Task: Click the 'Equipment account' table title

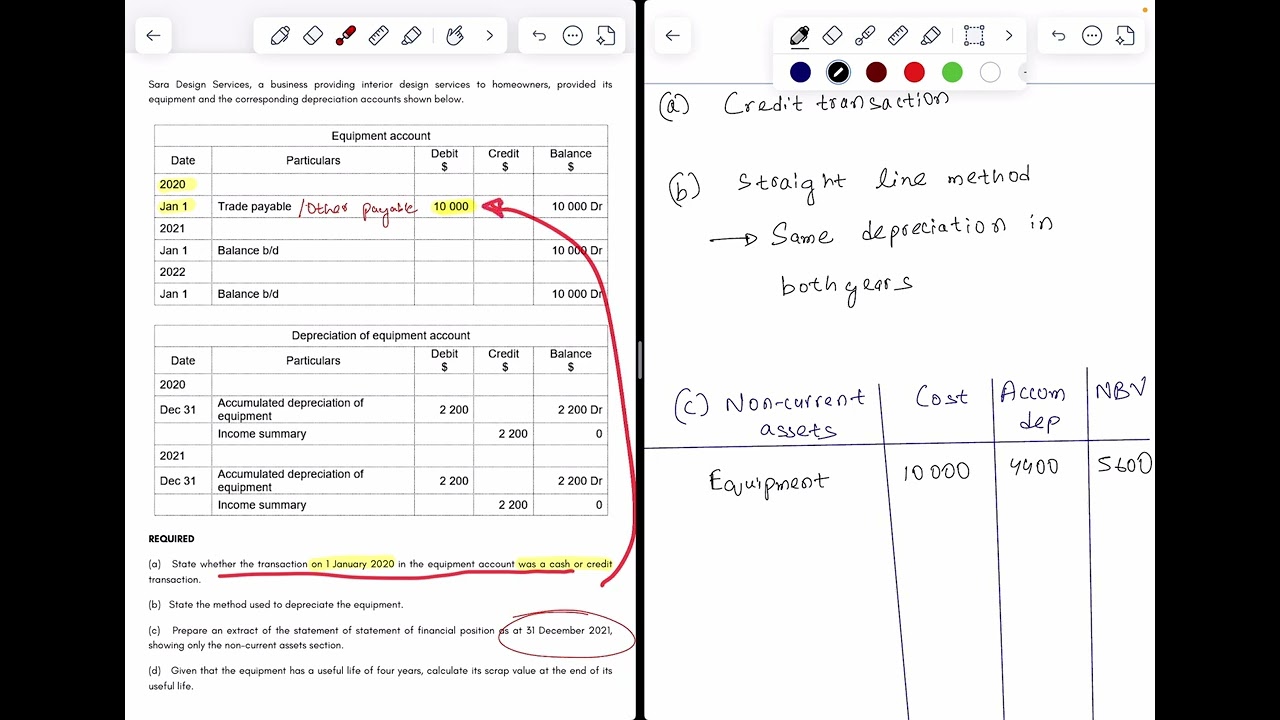Action: (381, 136)
